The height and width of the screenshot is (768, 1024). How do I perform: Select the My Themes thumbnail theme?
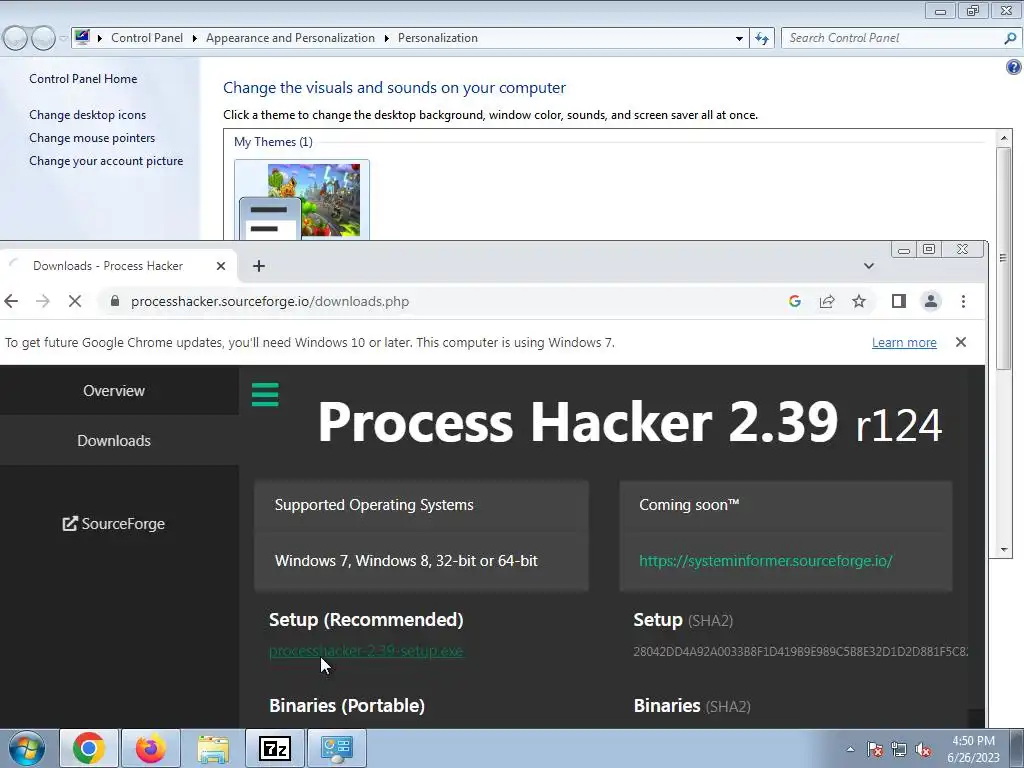tap(302, 200)
